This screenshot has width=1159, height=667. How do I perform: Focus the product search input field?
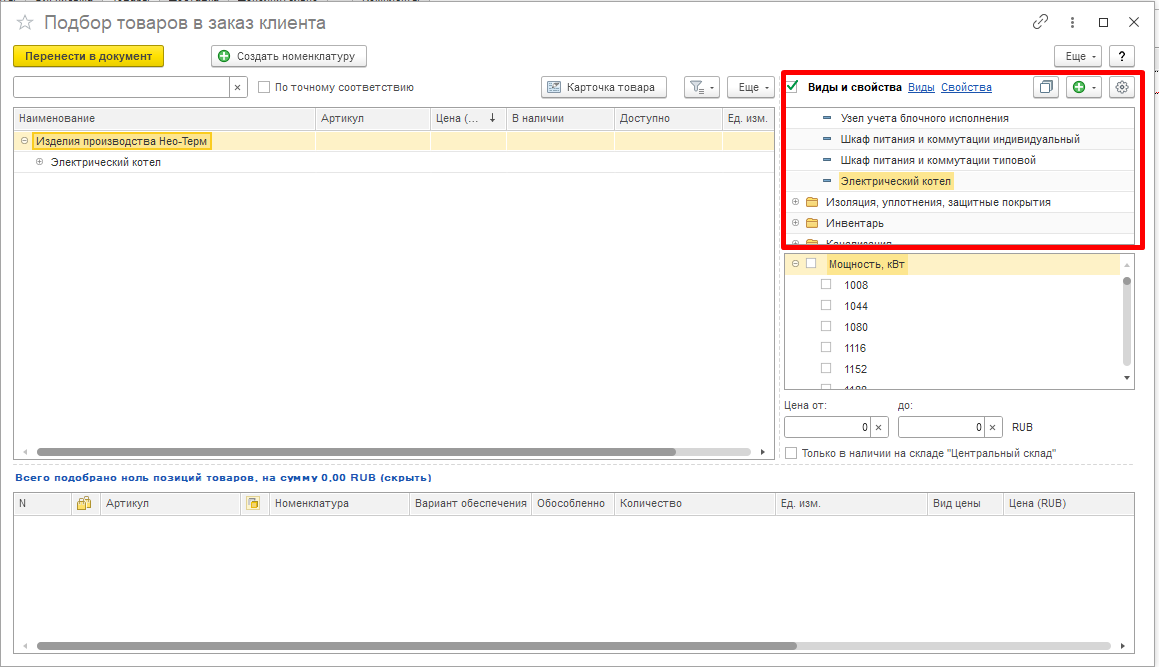pyautogui.click(x=121, y=87)
